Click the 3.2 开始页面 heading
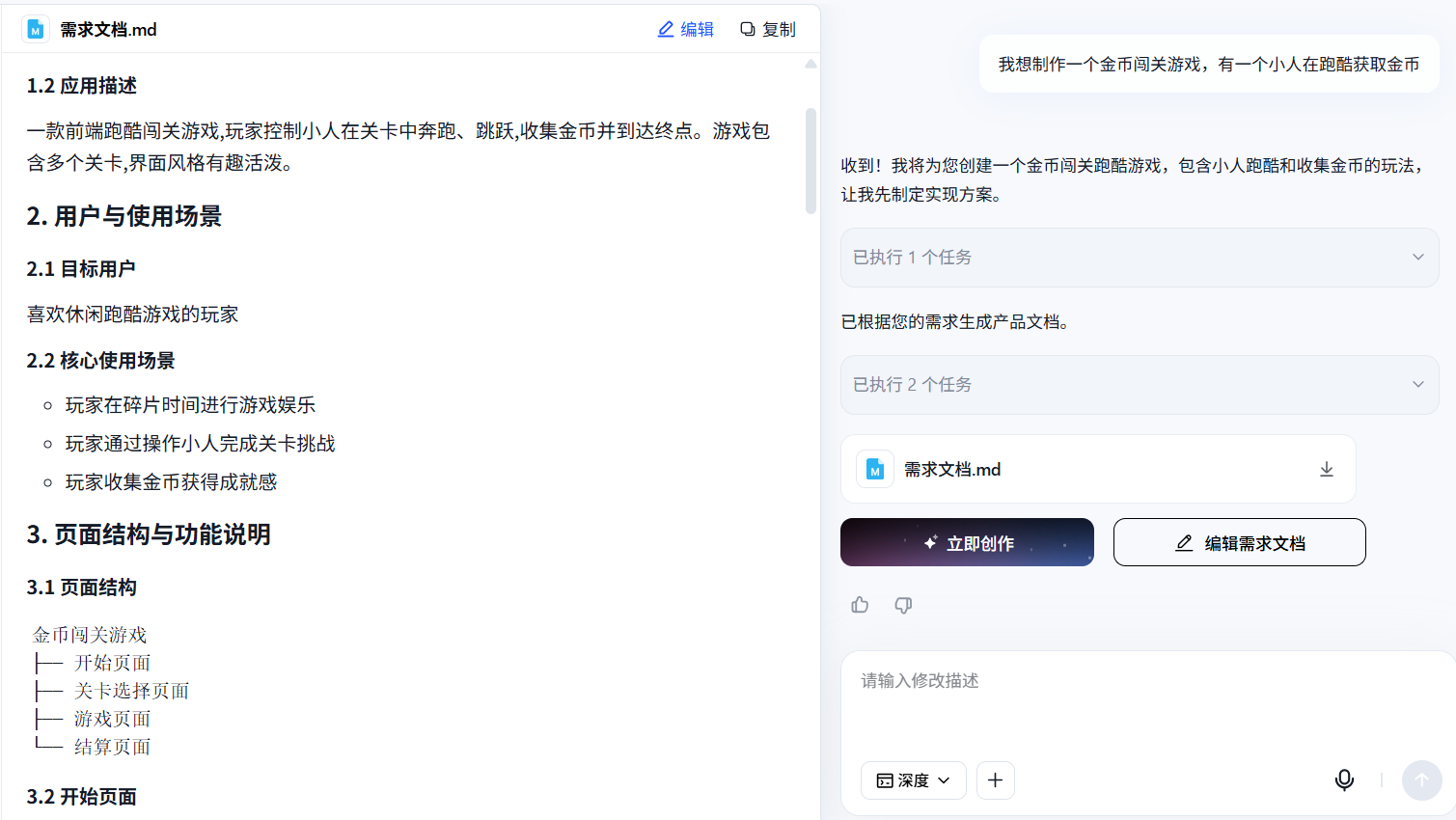The height and width of the screenshot is (820, 1456). [x=82, y=797]
